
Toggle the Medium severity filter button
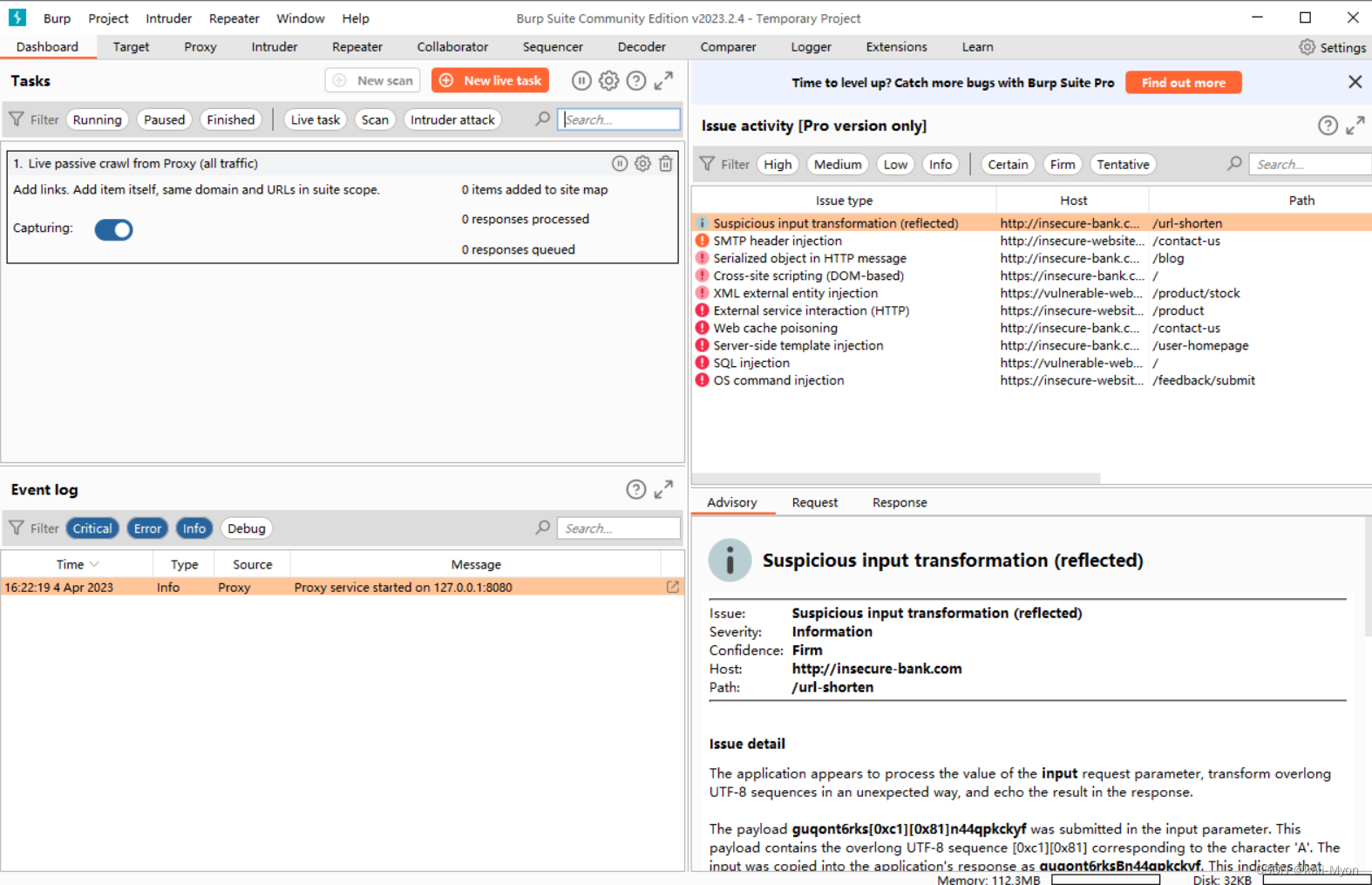click(838, 164)
